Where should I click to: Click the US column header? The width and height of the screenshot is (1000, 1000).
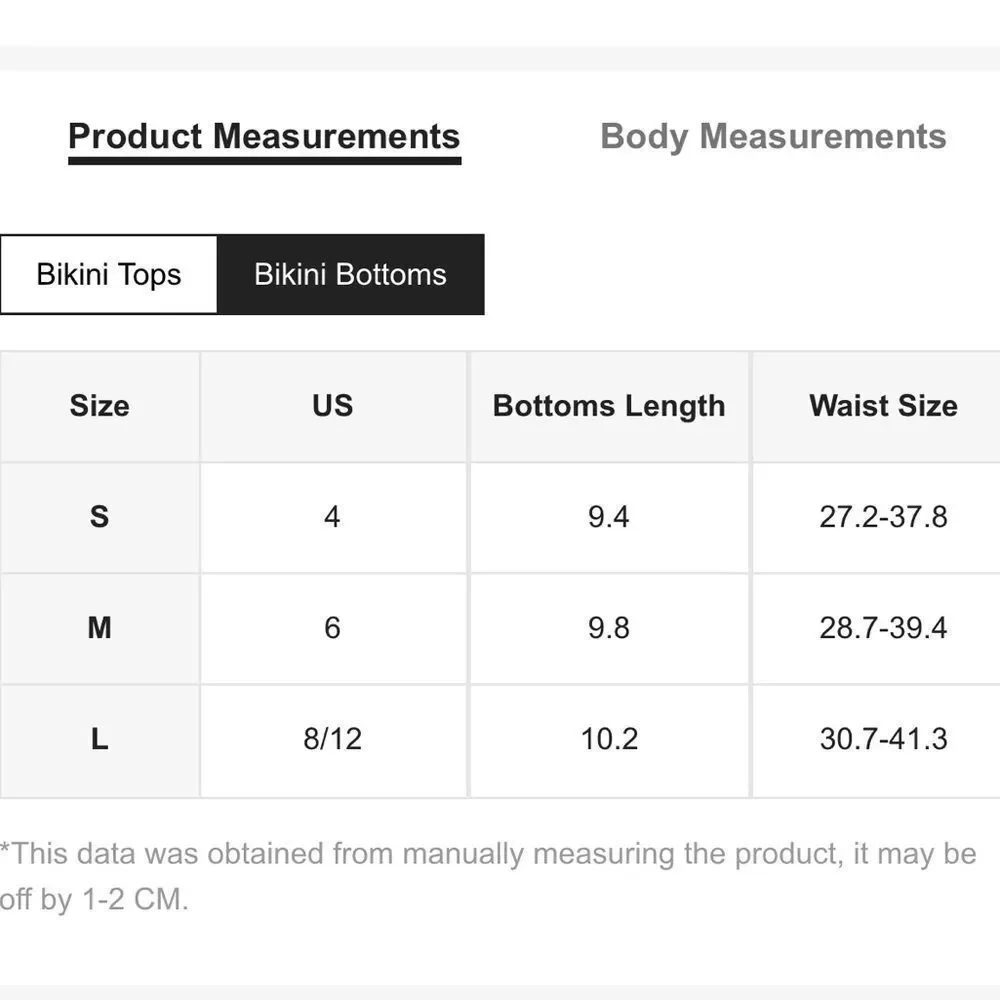point(333,406)
